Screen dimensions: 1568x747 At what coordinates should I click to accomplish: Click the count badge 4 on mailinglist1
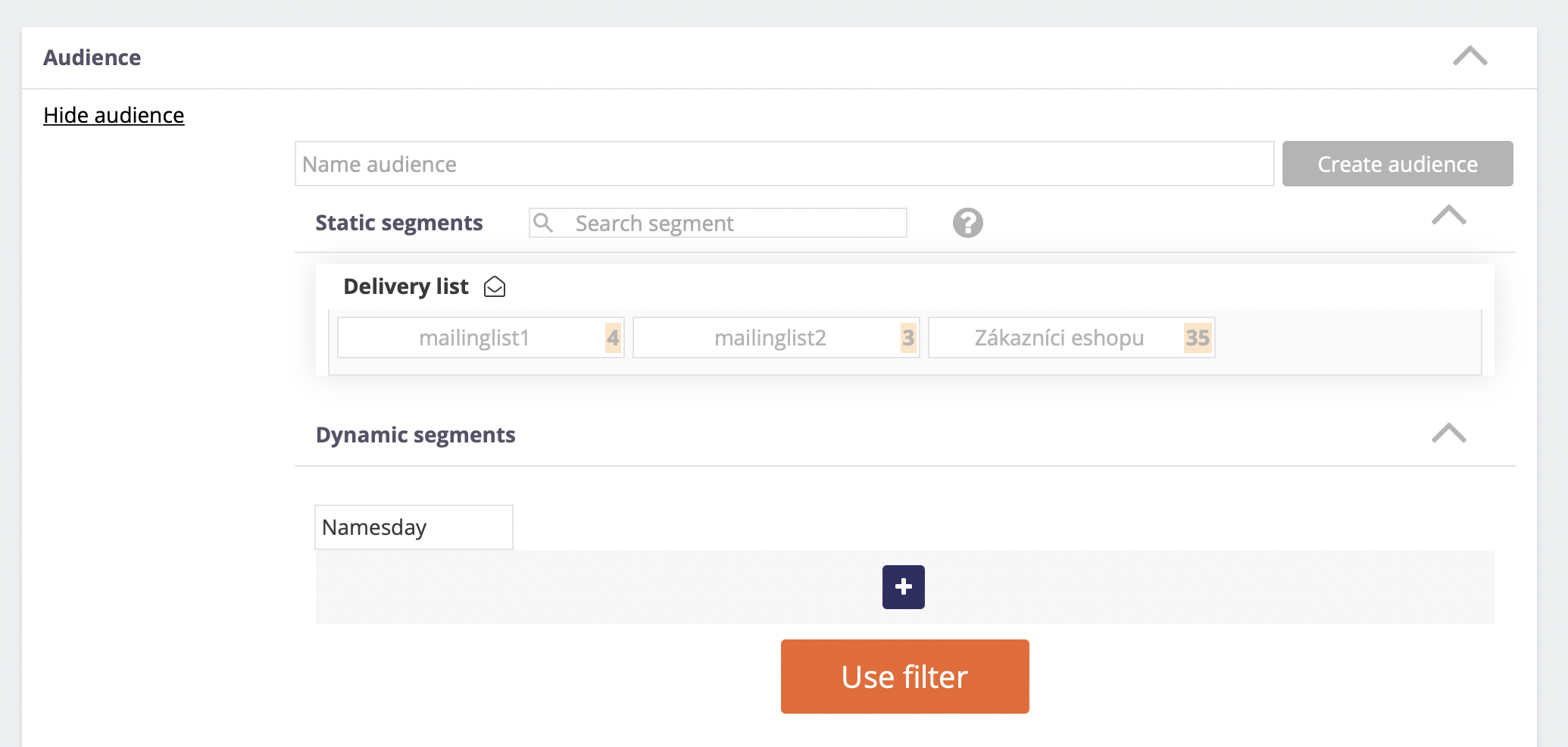coord(613,338)
